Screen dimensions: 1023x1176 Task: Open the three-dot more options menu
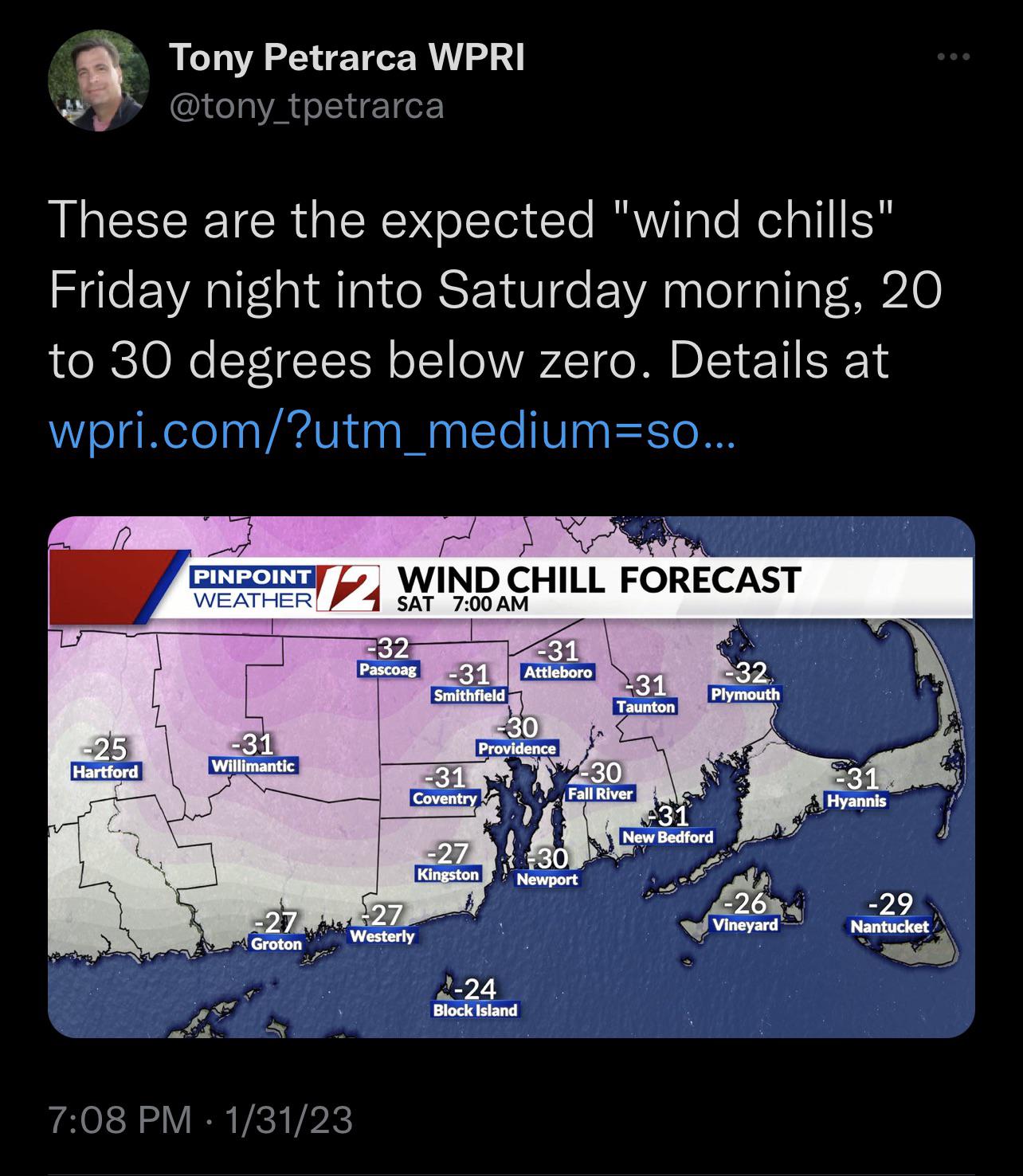click(x=954, y=57)
